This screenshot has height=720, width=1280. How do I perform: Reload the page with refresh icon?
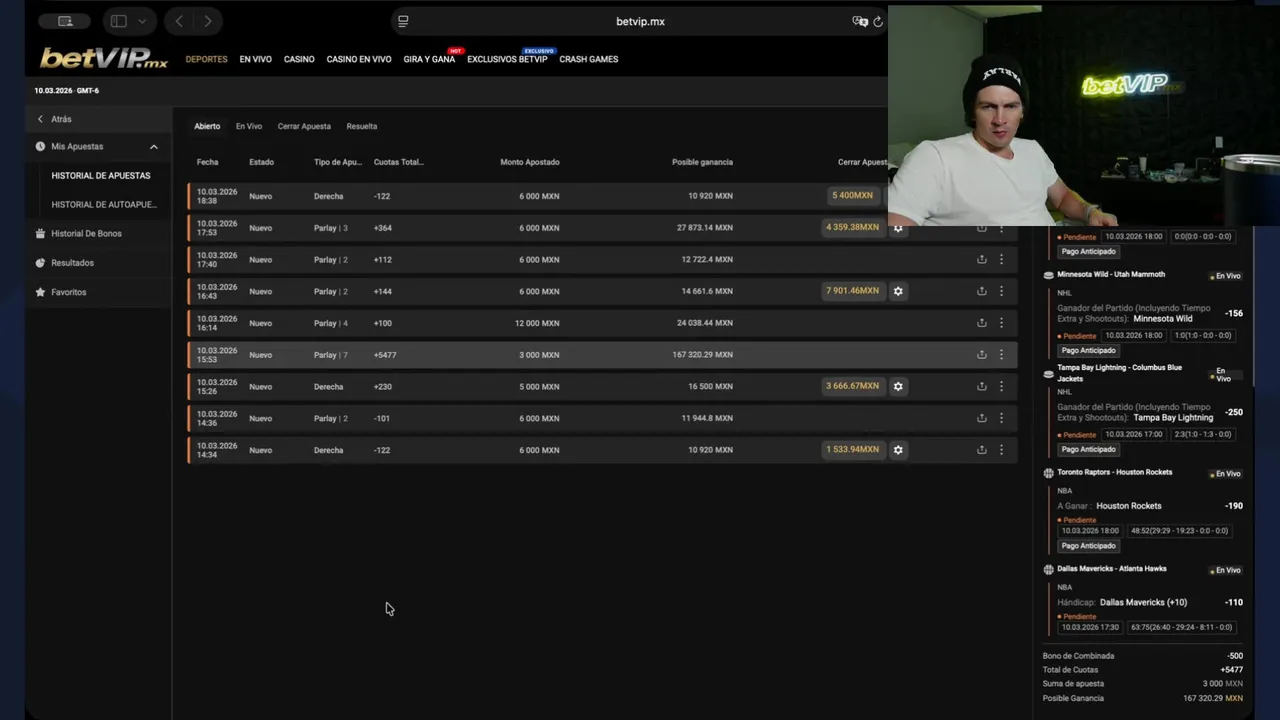pos(878,21)
